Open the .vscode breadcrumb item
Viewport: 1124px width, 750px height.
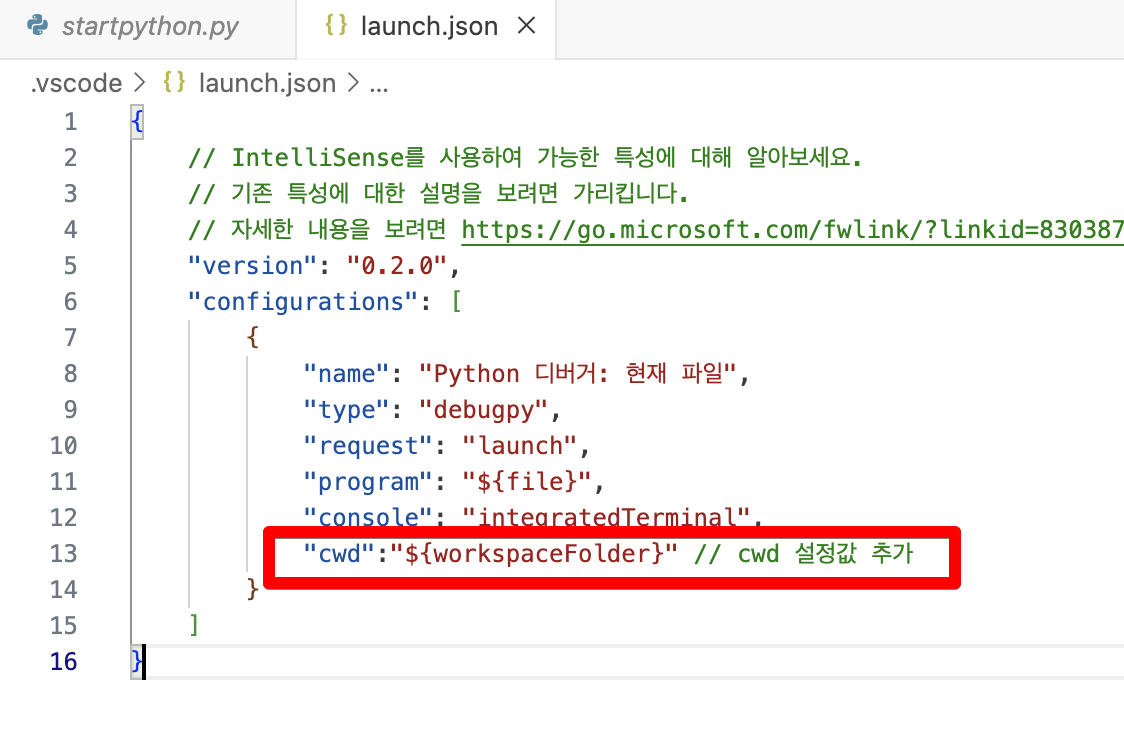pos(75,83)
